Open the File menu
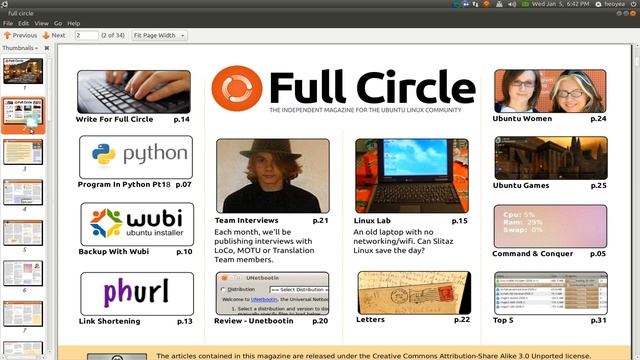640x360 pixels. (x=8, y=23)
